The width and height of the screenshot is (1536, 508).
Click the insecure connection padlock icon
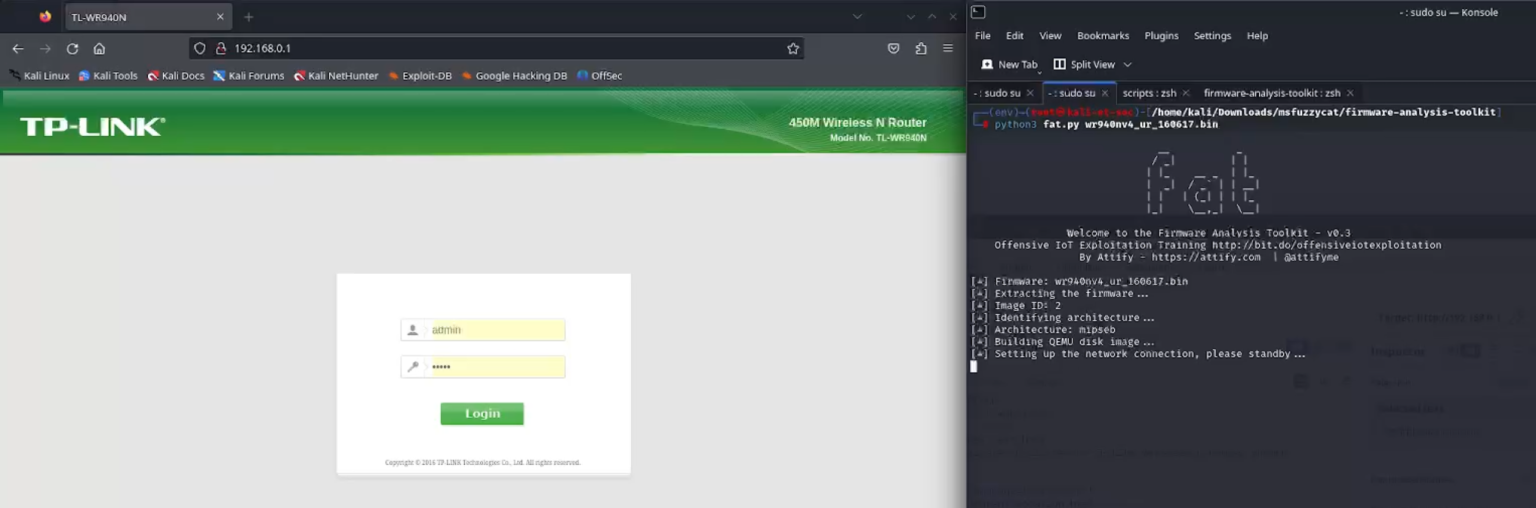click(221, 48)
